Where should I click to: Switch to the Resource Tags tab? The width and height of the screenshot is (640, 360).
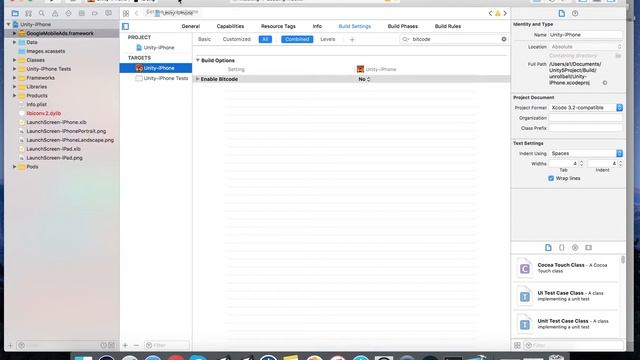(278, 26)
